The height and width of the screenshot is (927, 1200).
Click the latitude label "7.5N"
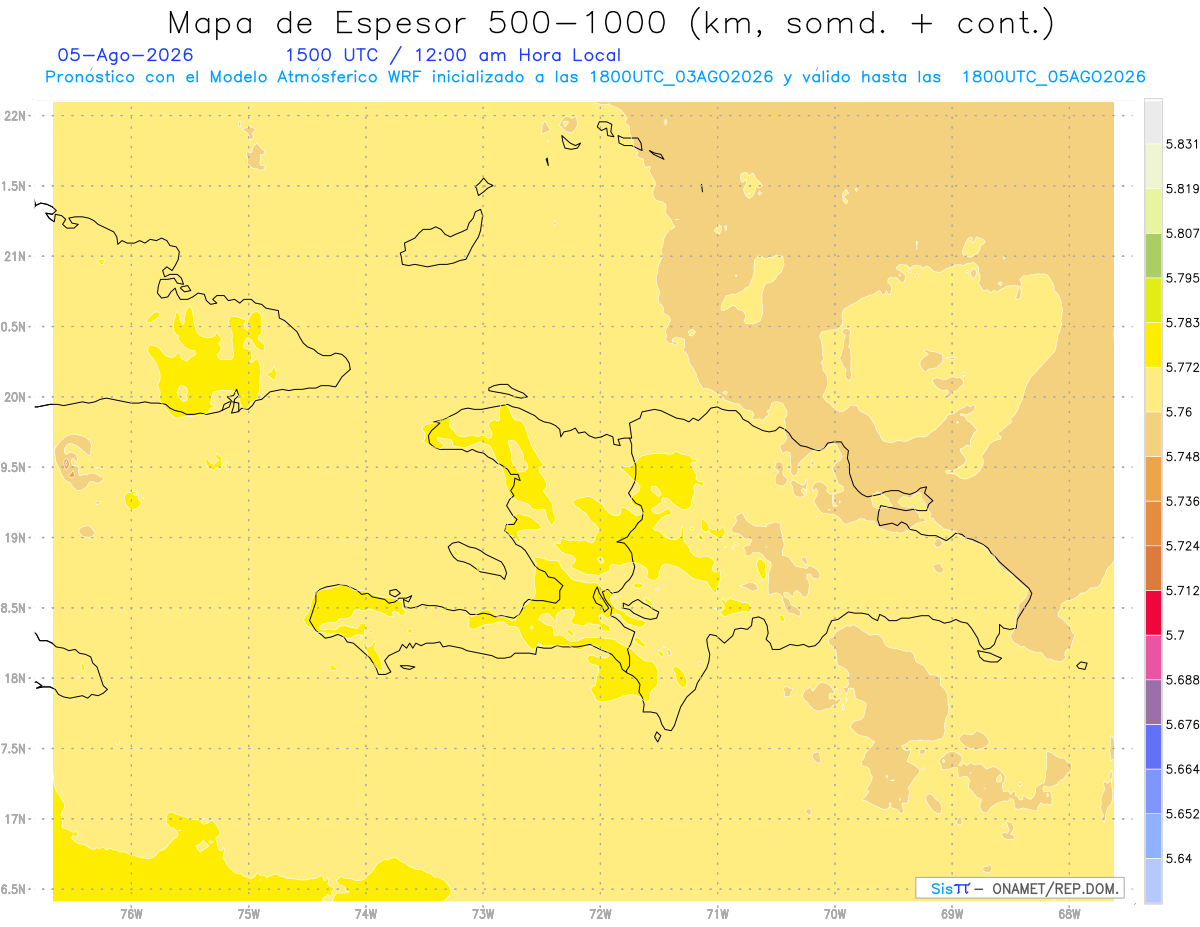pos(14,749)
